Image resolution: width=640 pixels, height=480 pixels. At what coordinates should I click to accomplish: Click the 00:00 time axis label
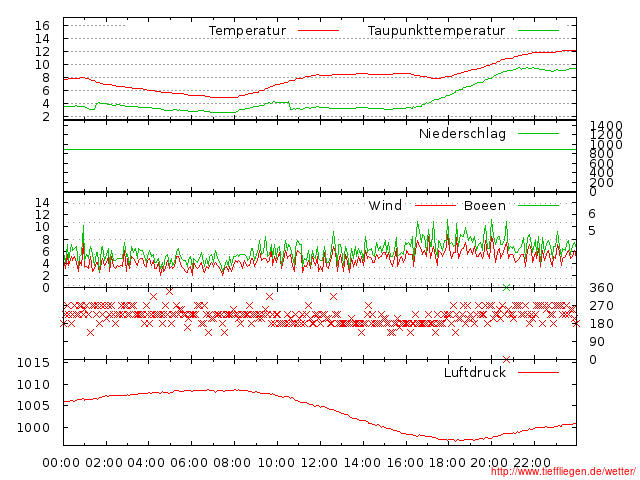(x=61, y=463)
